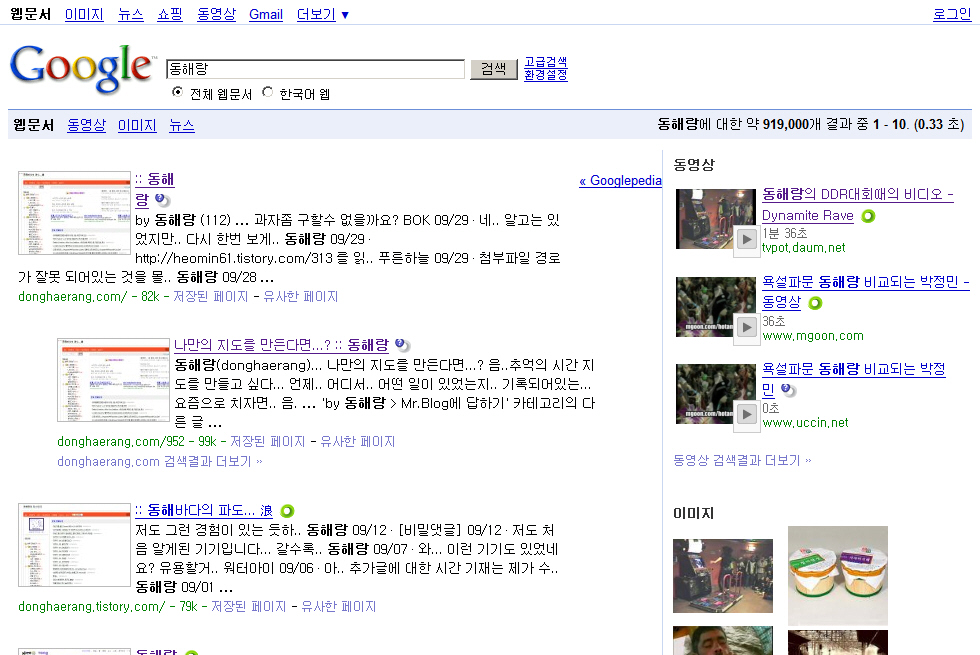Open ':: 동해바다의 파도... 浪' result
The width and height of the screenshot is (980, 655).
pyautogui.click(x=204, y=511)
